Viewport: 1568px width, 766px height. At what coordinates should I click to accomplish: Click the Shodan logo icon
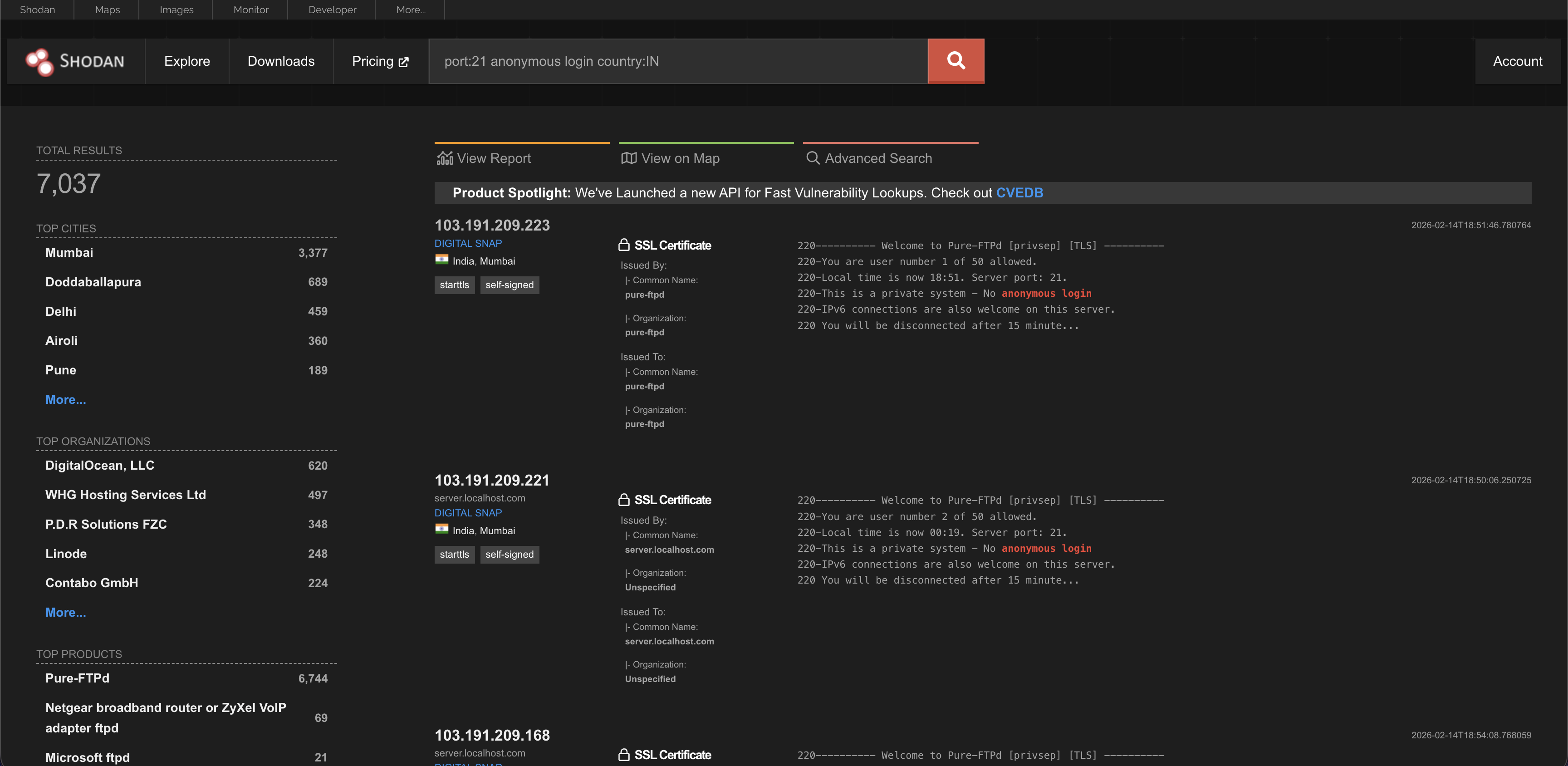tap(39, 62)
